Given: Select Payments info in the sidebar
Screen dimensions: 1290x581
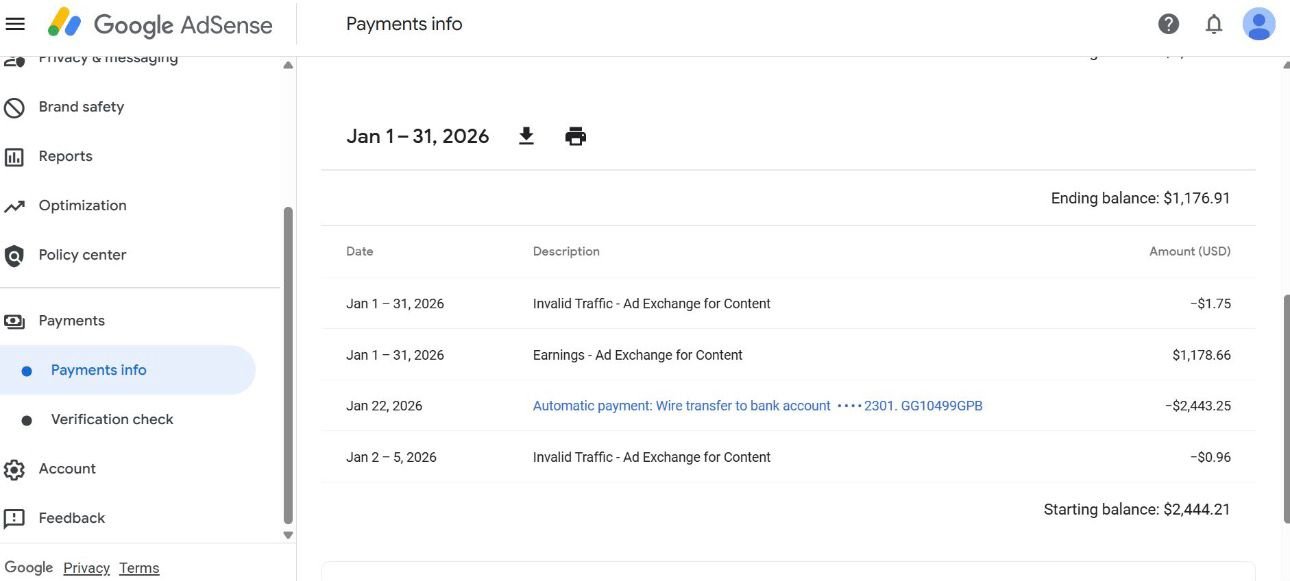Looking at the screenshot, I should coord(98,369).
